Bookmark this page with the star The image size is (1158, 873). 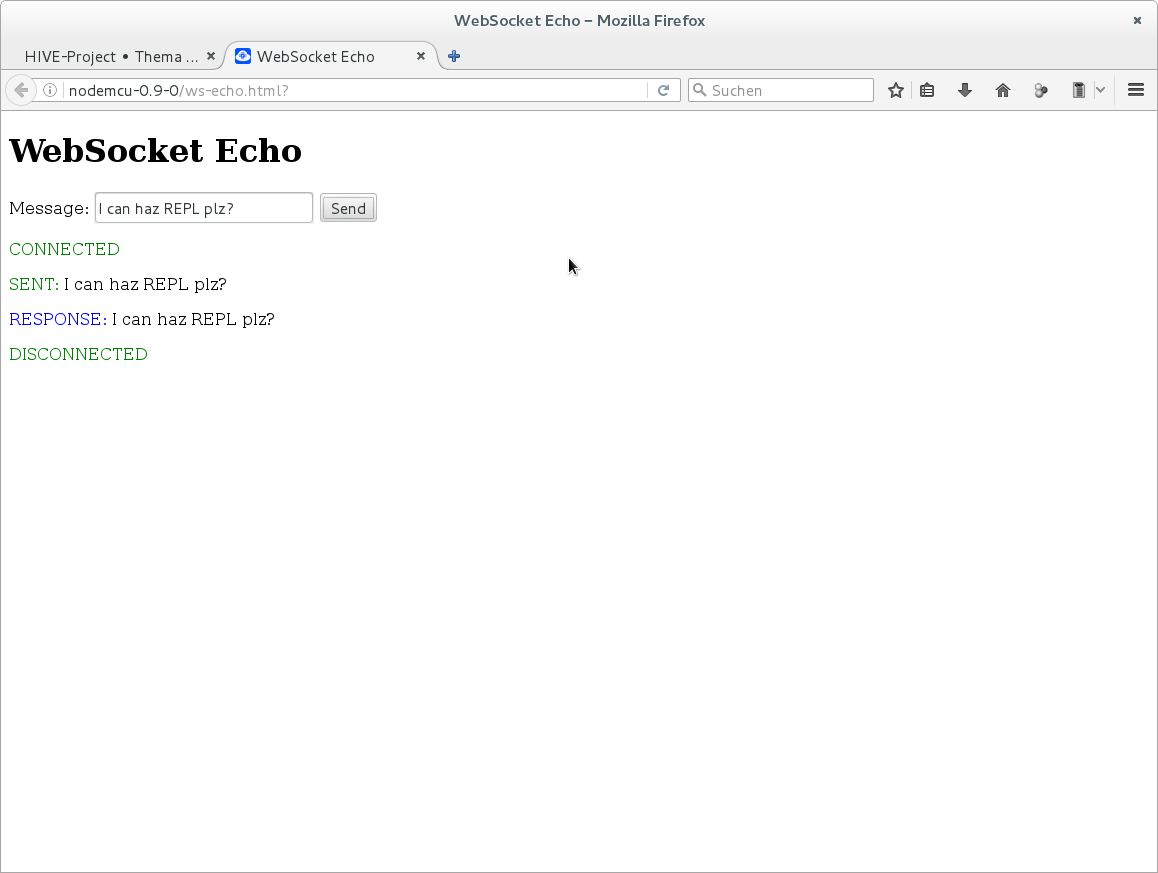(x=896, y=90)
